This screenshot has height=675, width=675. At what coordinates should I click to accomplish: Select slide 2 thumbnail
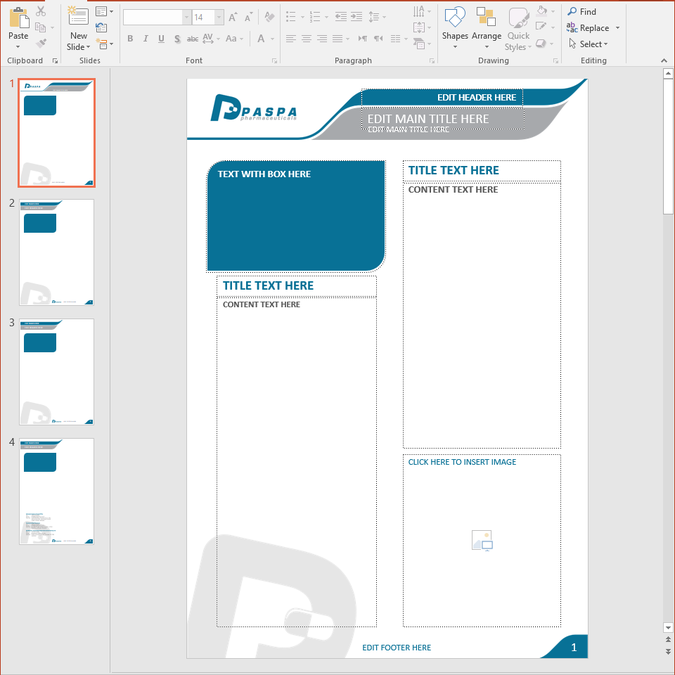pyautogui.click(x=57, y=252)
